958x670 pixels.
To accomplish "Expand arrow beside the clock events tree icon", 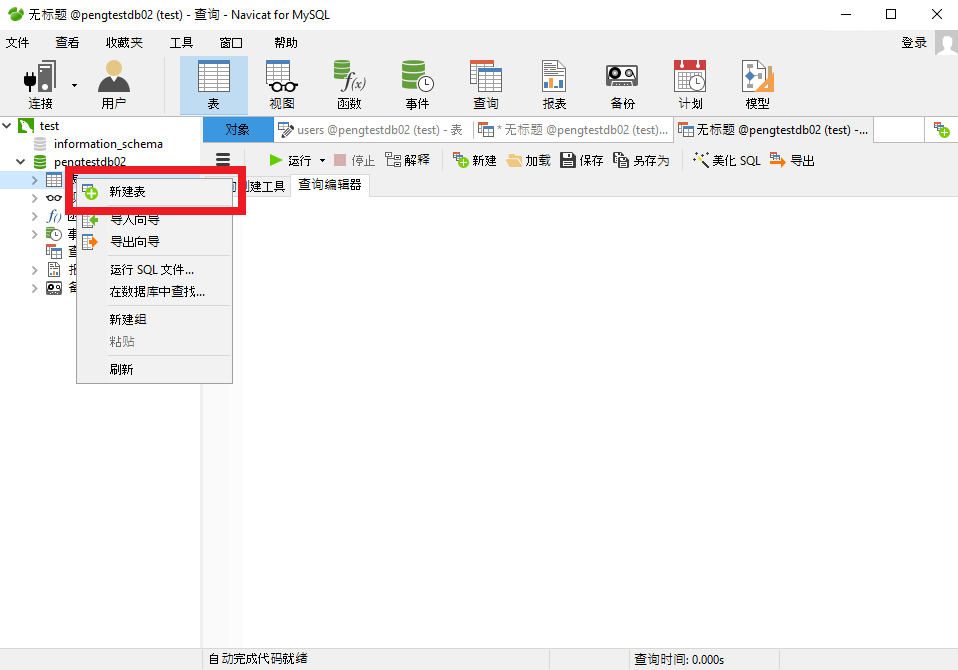I will tap(35, 234).
